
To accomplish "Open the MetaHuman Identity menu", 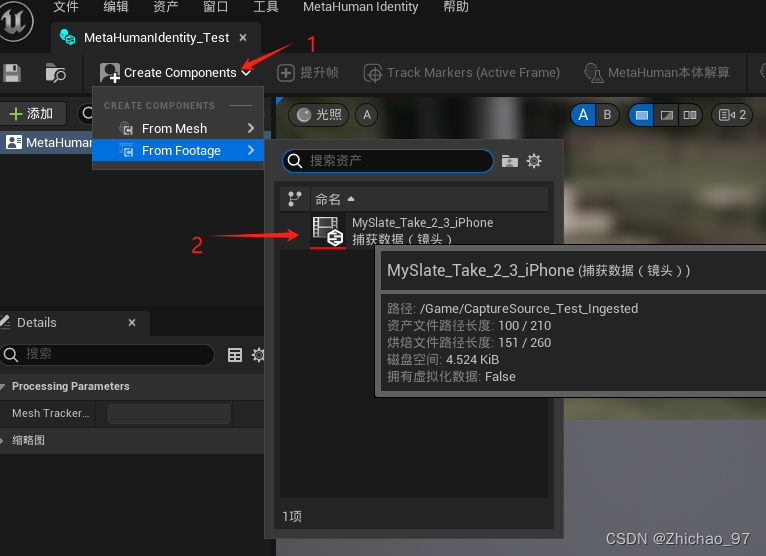I will [361, 7].
